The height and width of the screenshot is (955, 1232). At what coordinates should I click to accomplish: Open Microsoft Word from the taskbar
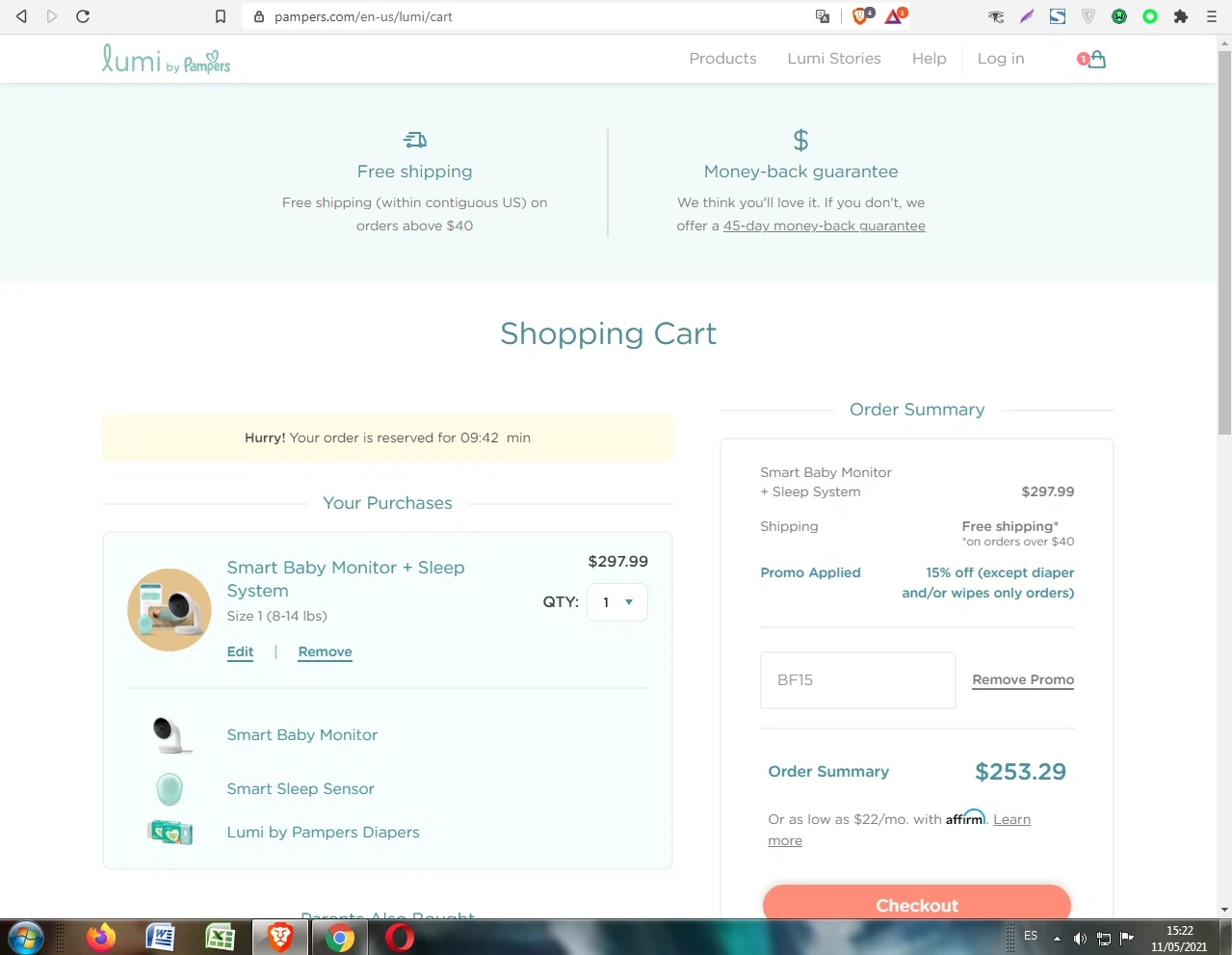tap(160, 937)
